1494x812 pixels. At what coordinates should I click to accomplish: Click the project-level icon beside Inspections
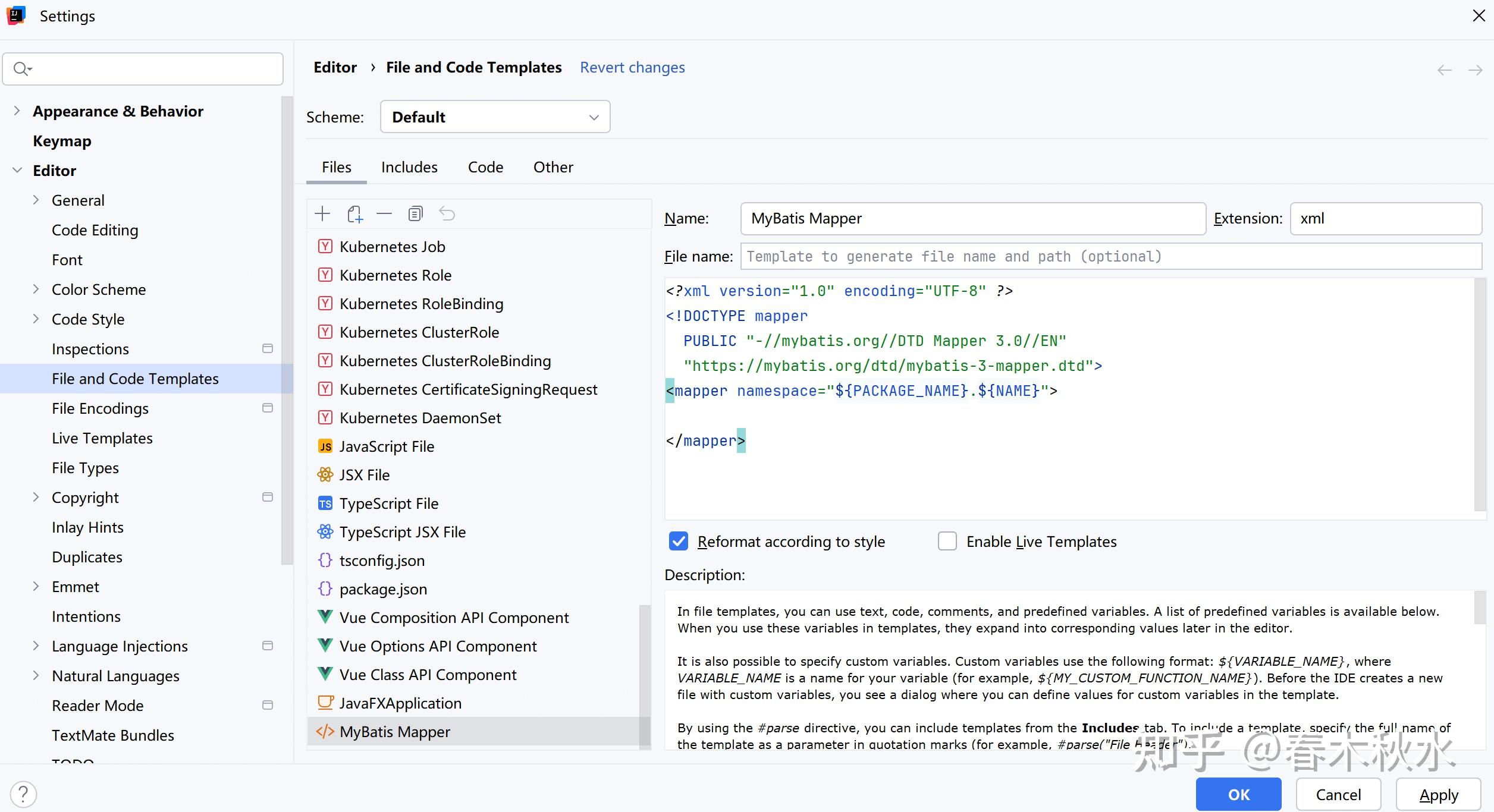click(x=268, y=348)
